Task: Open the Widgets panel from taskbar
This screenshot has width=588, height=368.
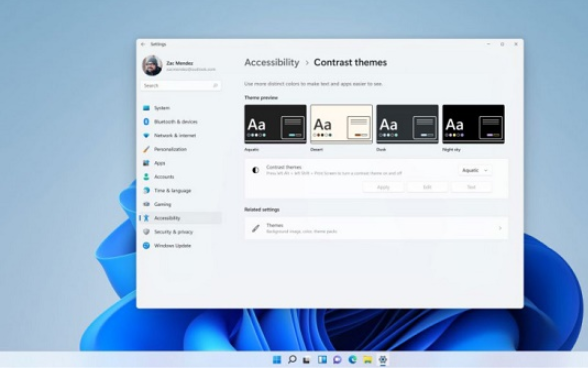Action: (x=322, y=360)
